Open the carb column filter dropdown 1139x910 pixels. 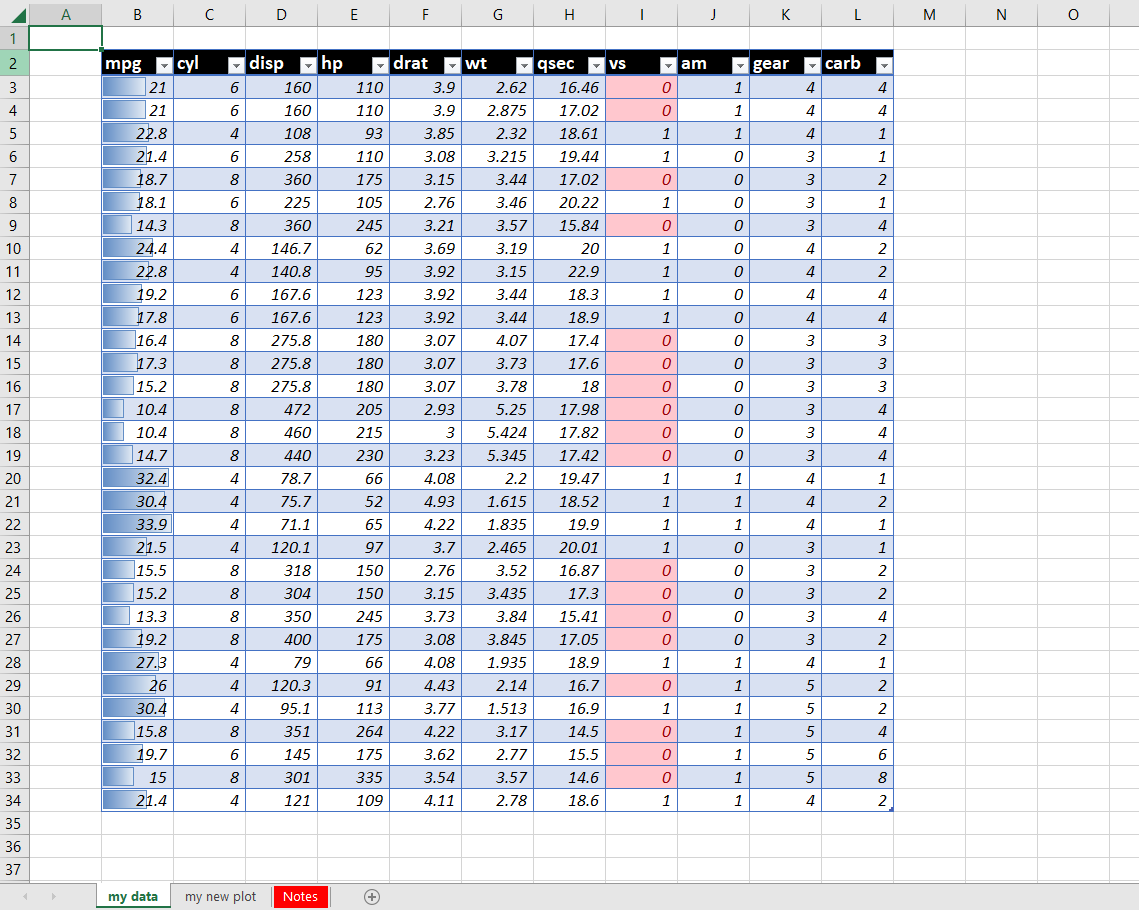[x=884, y=65]
